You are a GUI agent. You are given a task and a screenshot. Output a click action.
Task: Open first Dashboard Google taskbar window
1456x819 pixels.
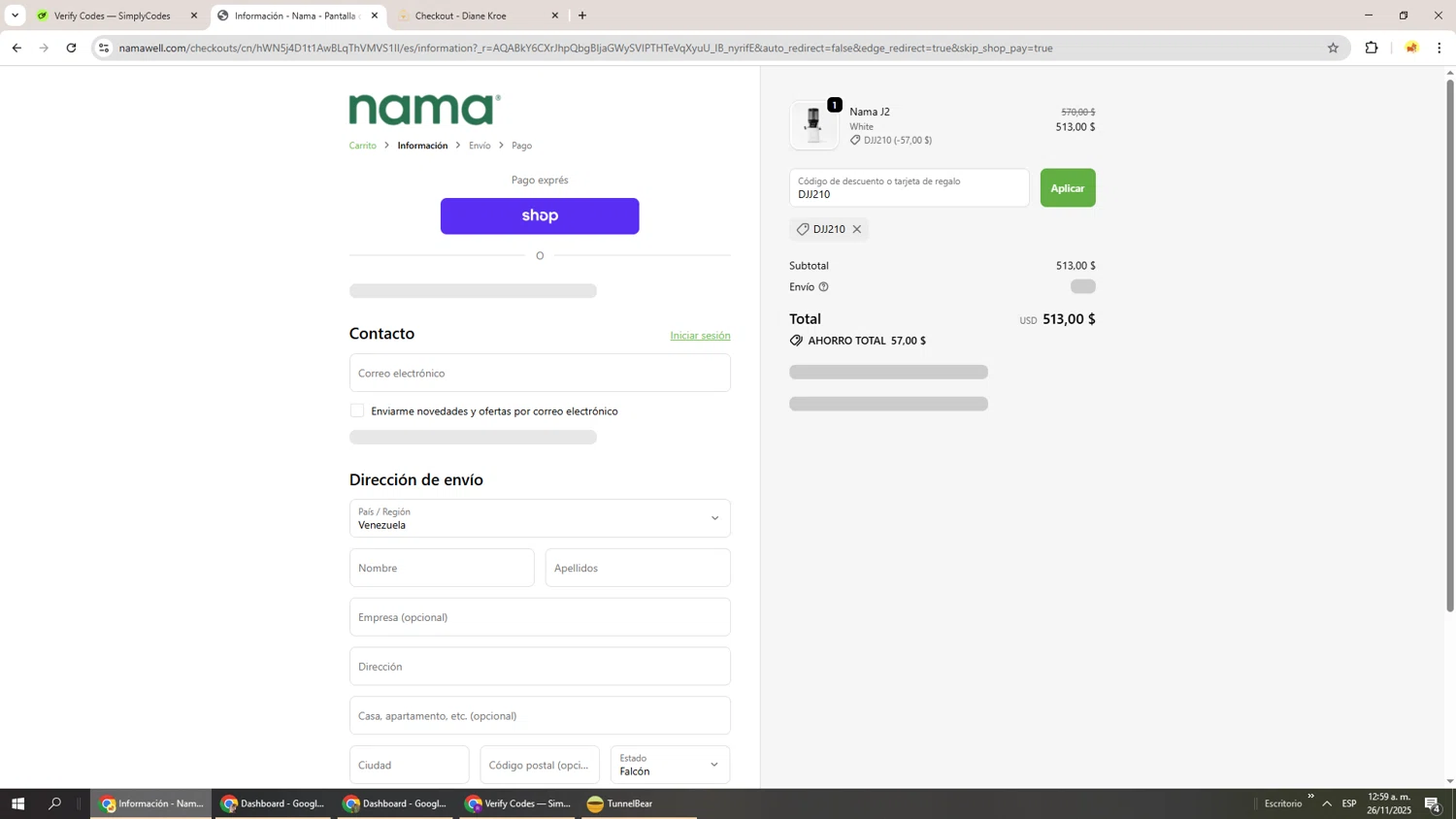point(274,803)
